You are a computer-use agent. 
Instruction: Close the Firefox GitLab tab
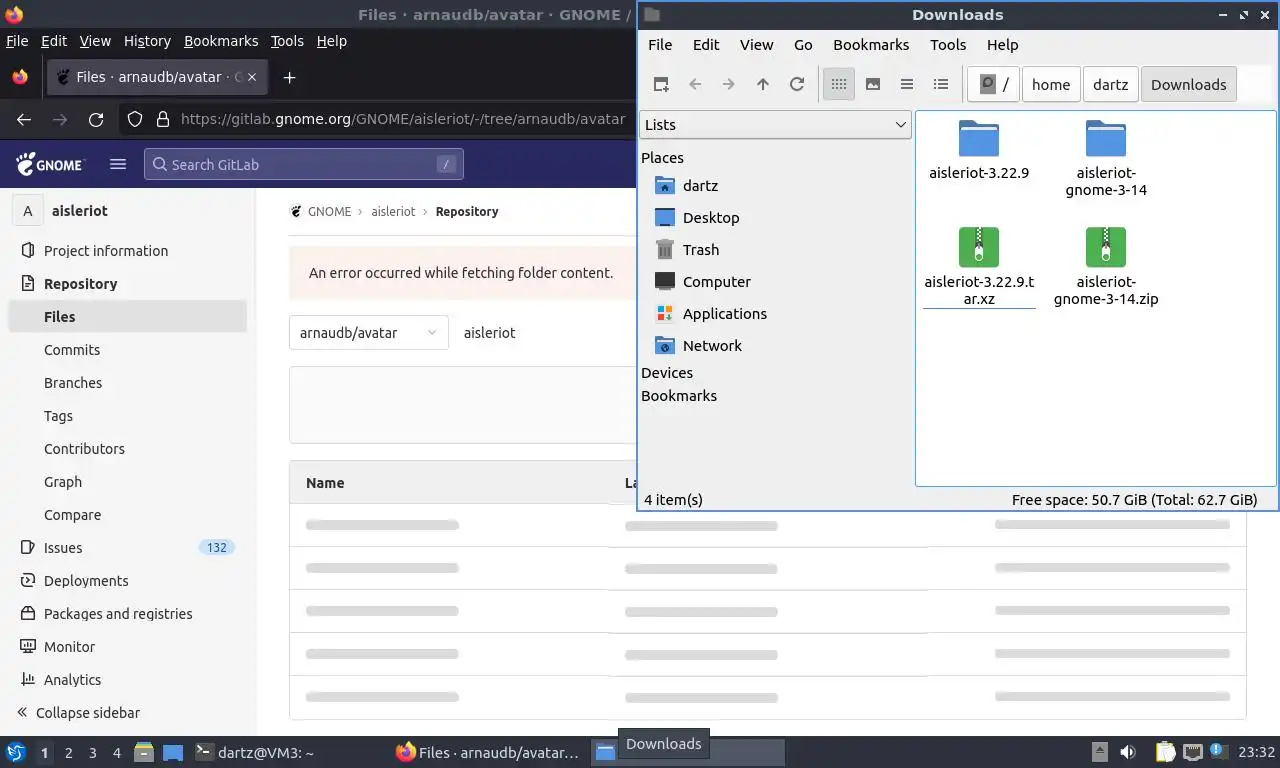[252, 77]
